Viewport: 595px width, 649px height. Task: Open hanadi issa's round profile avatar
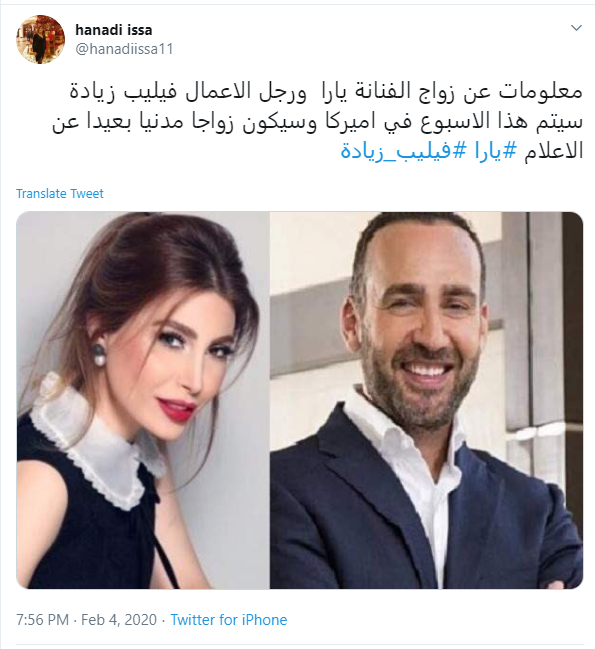41,39
